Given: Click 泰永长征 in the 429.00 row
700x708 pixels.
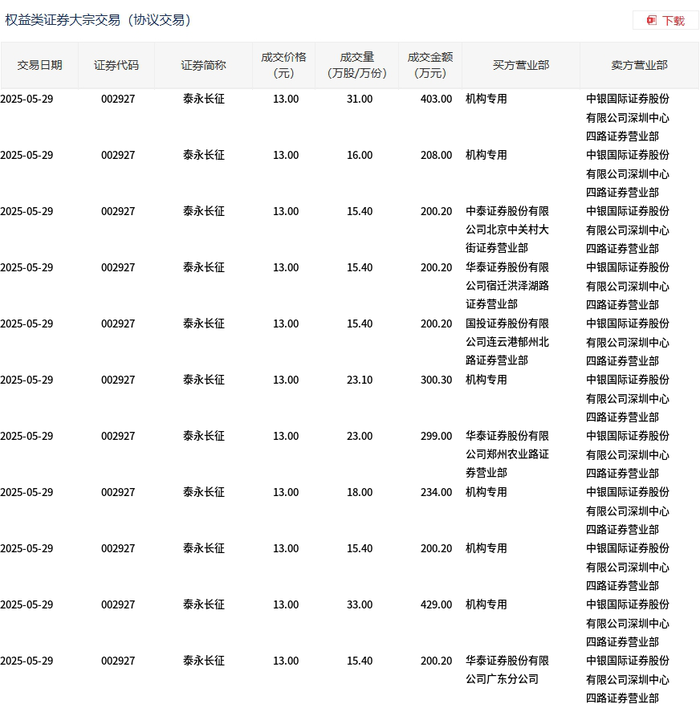Looking at the screenshot, I should click(x=204, y=605).
